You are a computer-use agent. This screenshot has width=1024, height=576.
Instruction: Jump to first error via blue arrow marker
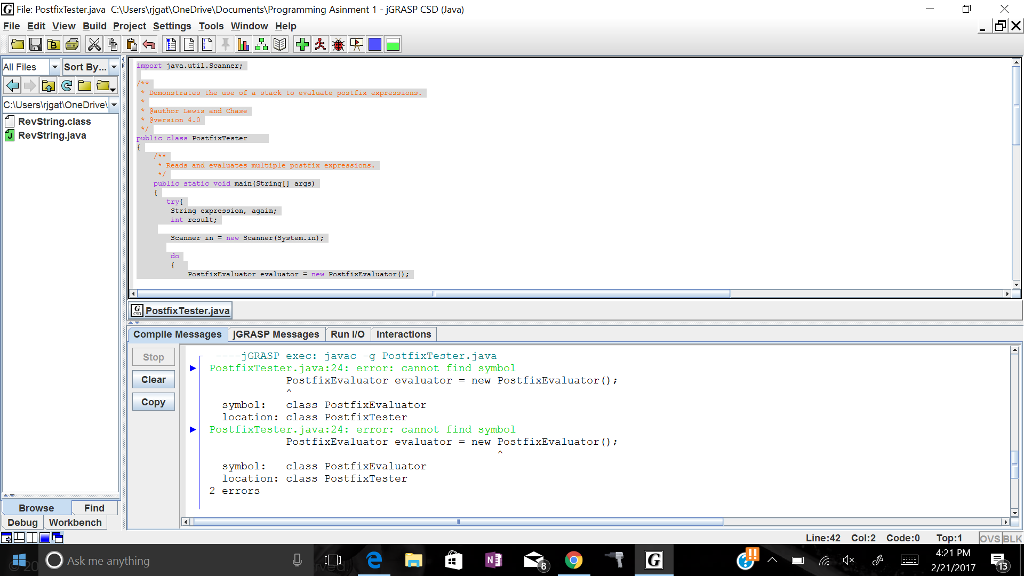[193, 368]
